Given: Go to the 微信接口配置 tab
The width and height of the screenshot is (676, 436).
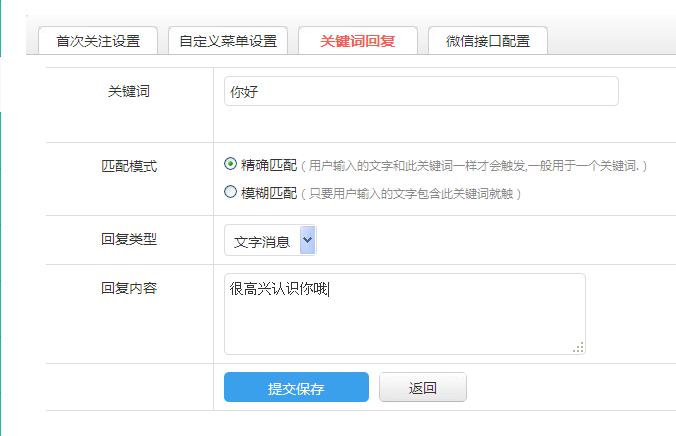Looking at the screenshot, I should [x=487, y=42].
